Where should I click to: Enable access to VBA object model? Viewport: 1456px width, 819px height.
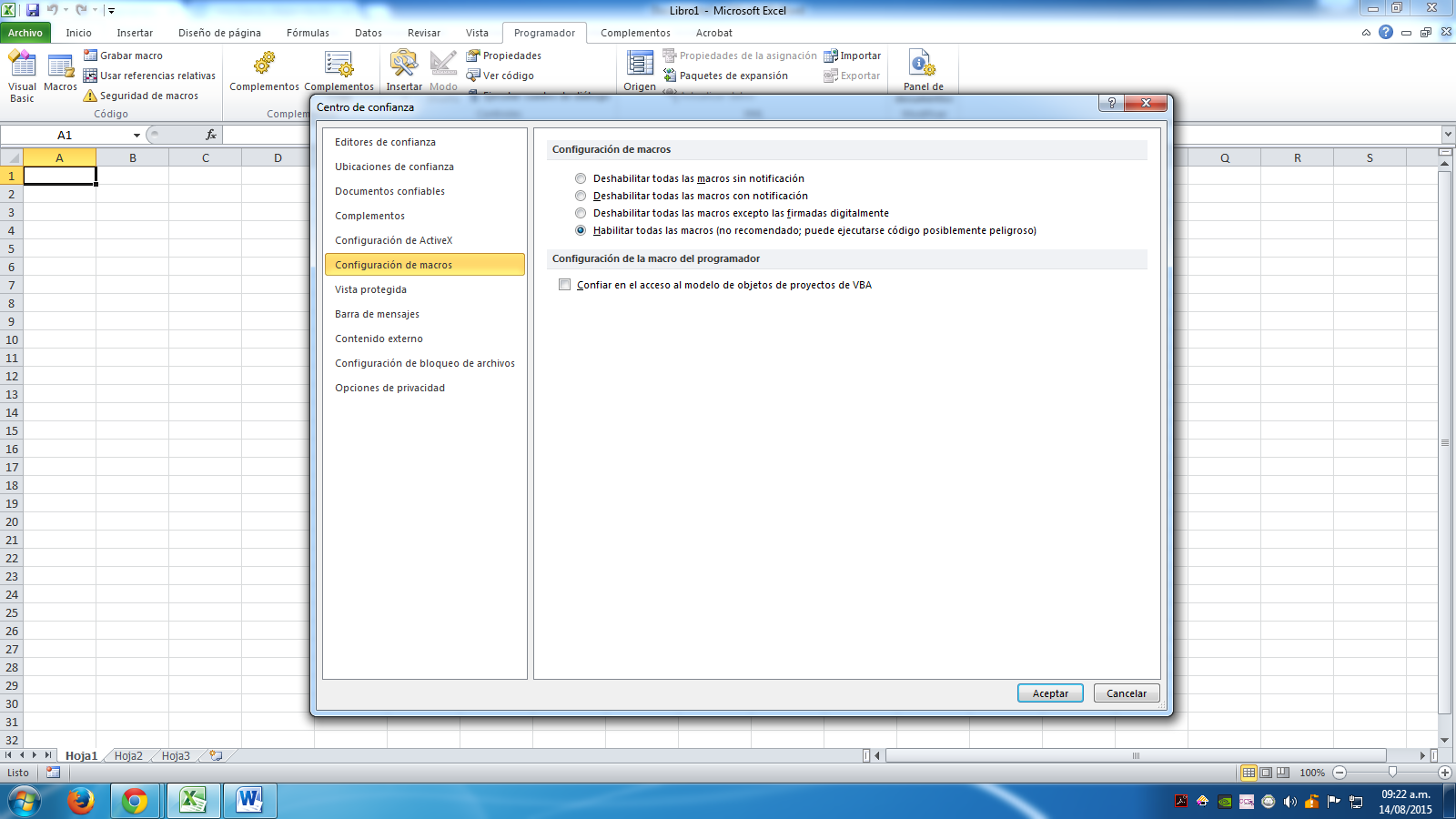click(565, 285)
